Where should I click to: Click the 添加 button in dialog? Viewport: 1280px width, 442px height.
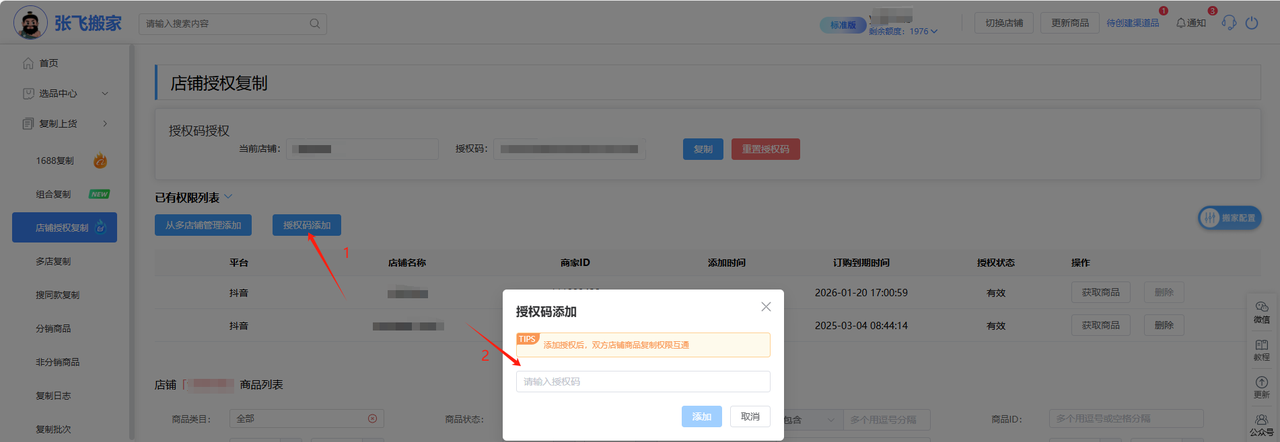(702, 416)
